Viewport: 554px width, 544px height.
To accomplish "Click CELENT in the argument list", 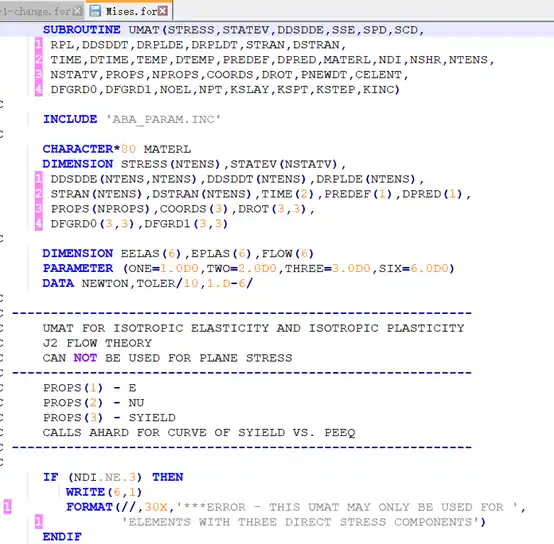I will (378, 75).
